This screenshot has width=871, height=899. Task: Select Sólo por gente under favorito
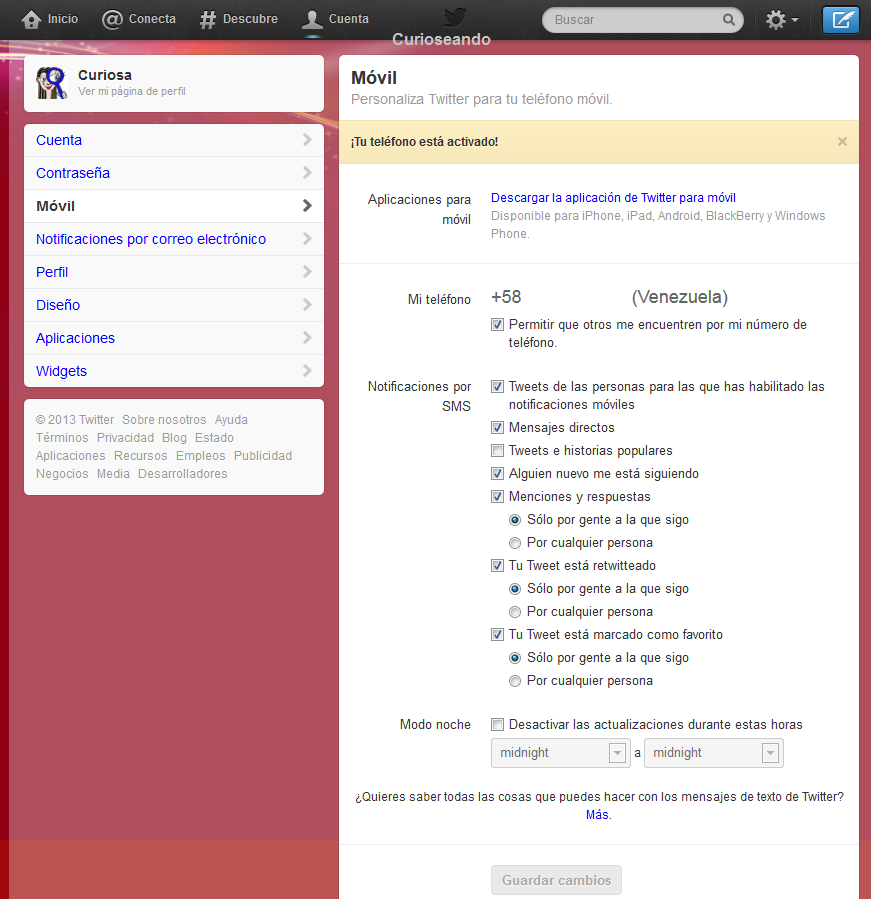tap(515, 658)
